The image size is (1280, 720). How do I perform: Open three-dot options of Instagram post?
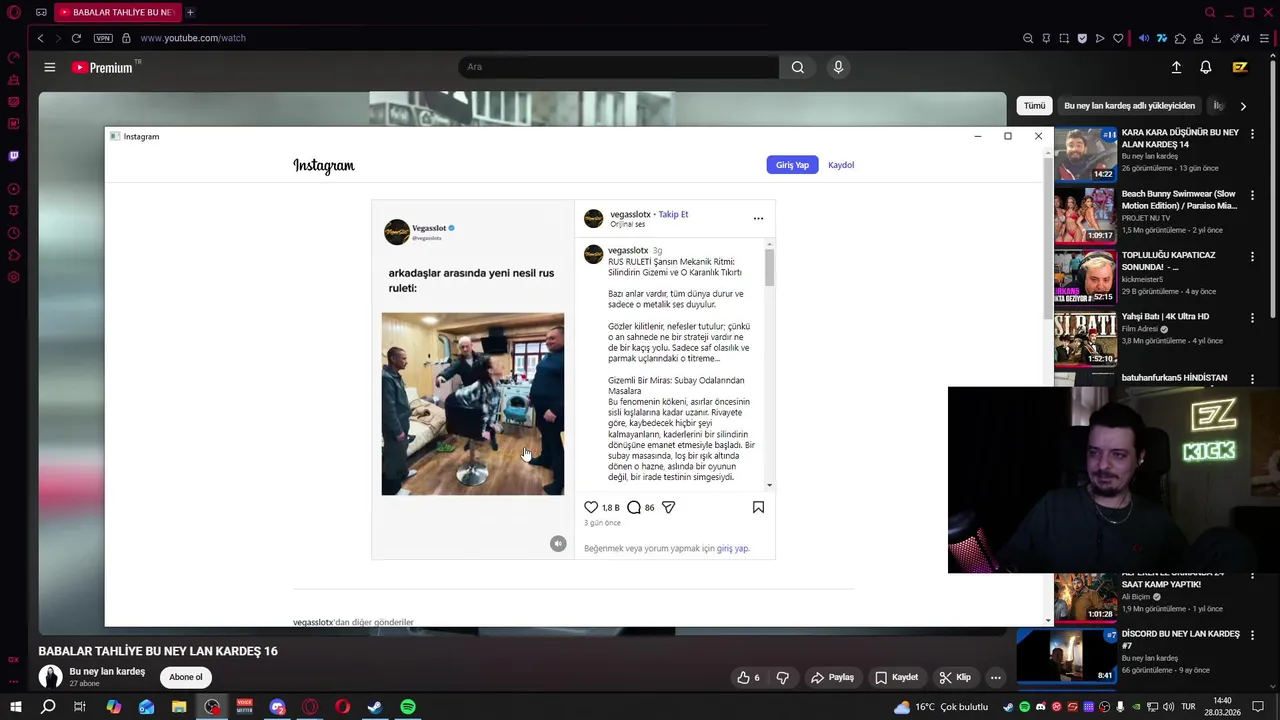758,218
